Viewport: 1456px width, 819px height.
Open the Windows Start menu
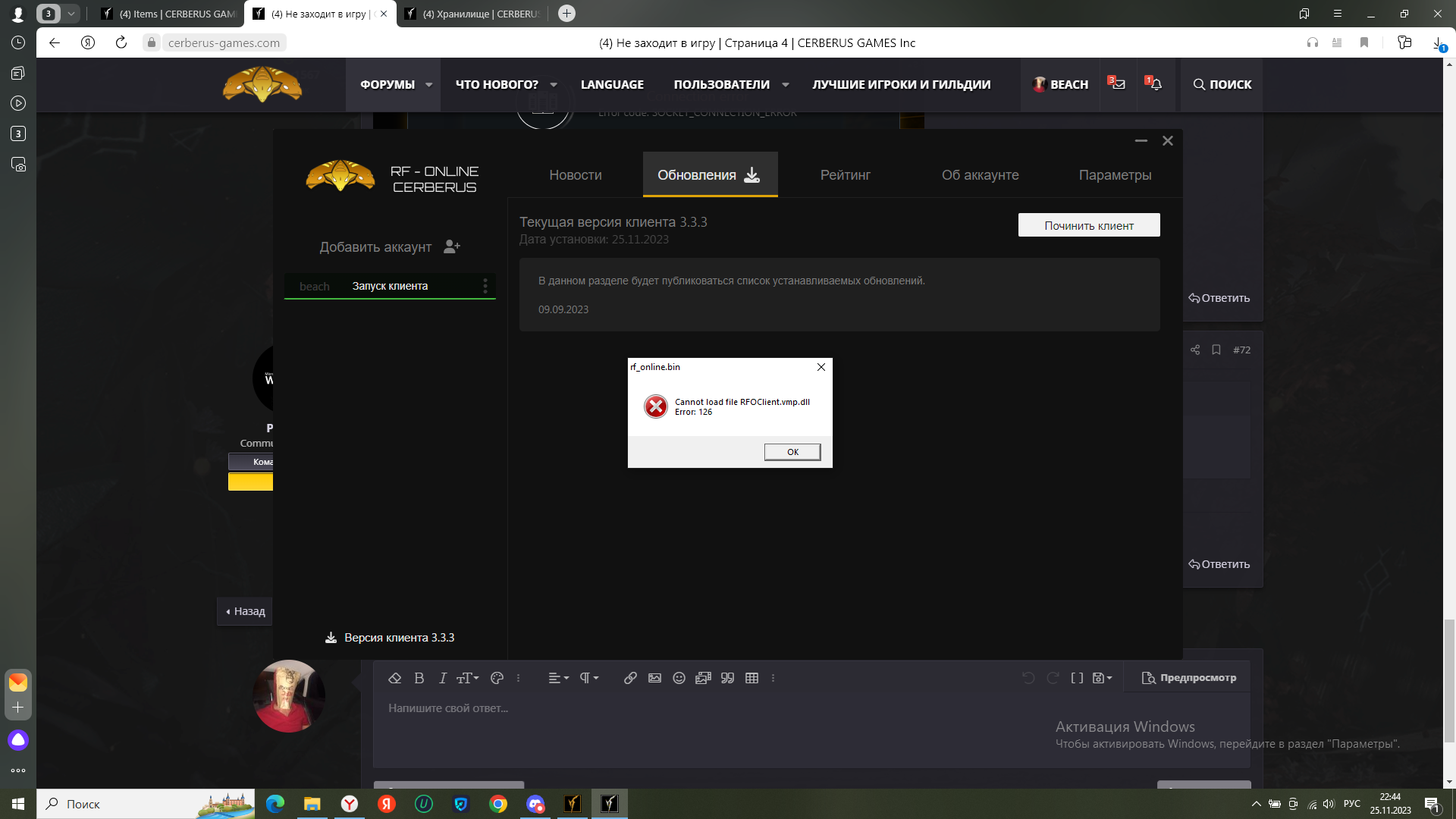18,804
